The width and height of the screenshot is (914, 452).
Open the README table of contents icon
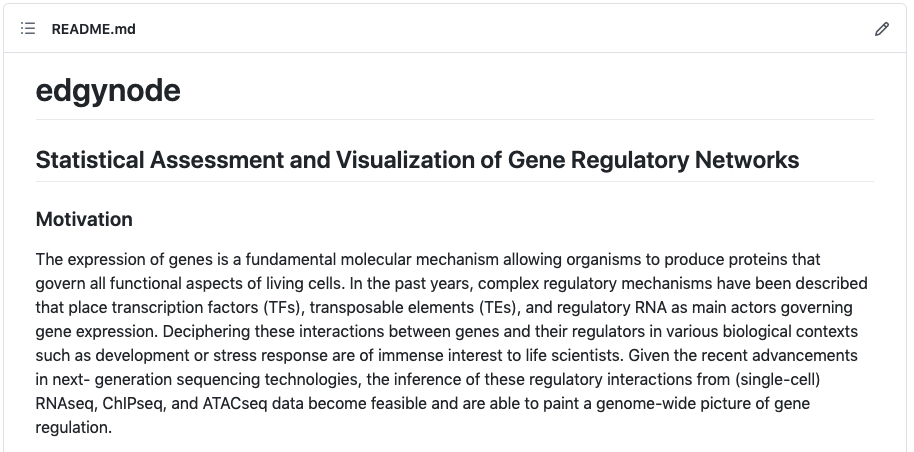click(28, 29)
